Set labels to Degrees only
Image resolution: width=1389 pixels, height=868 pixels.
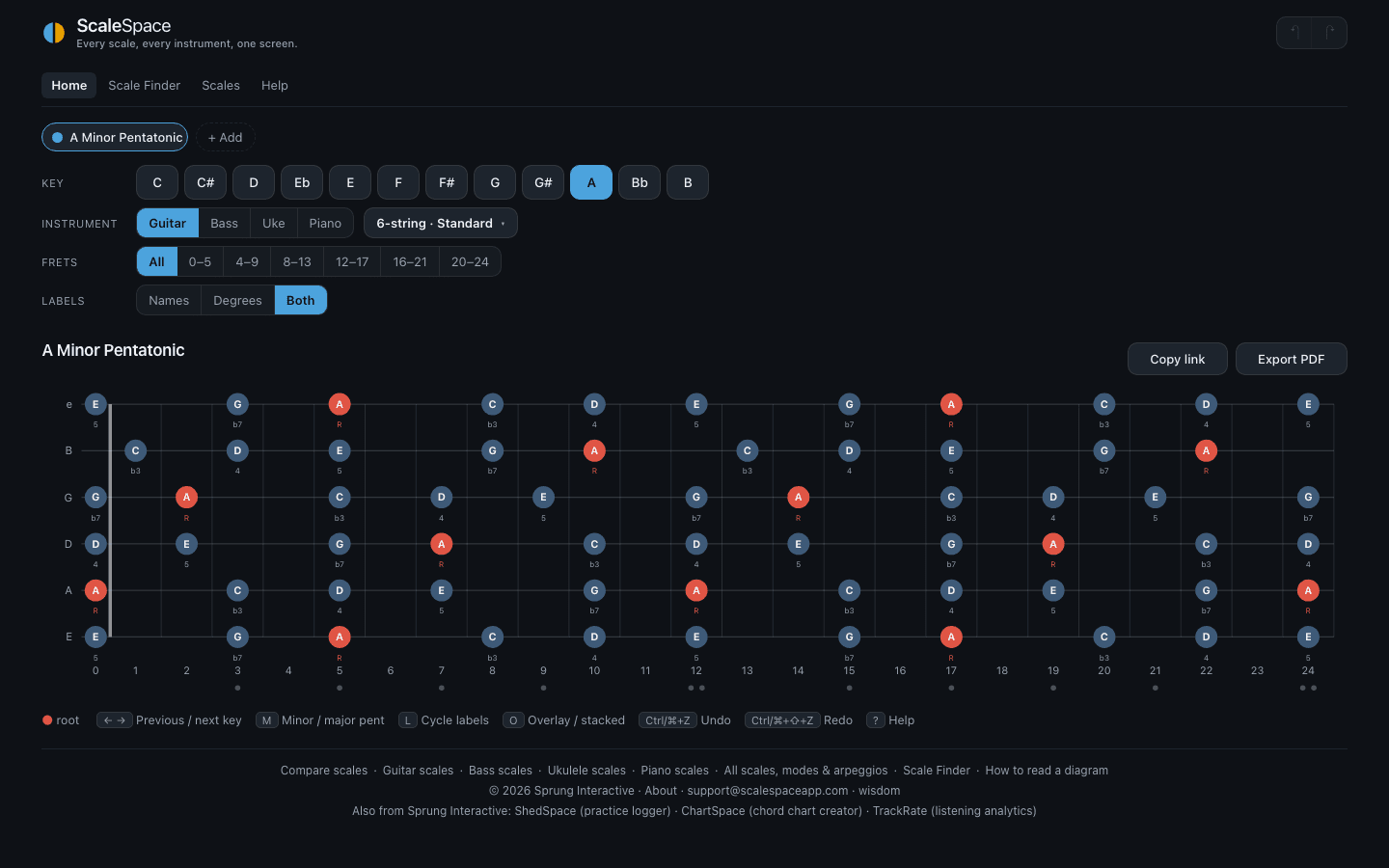tap(237, 300)
